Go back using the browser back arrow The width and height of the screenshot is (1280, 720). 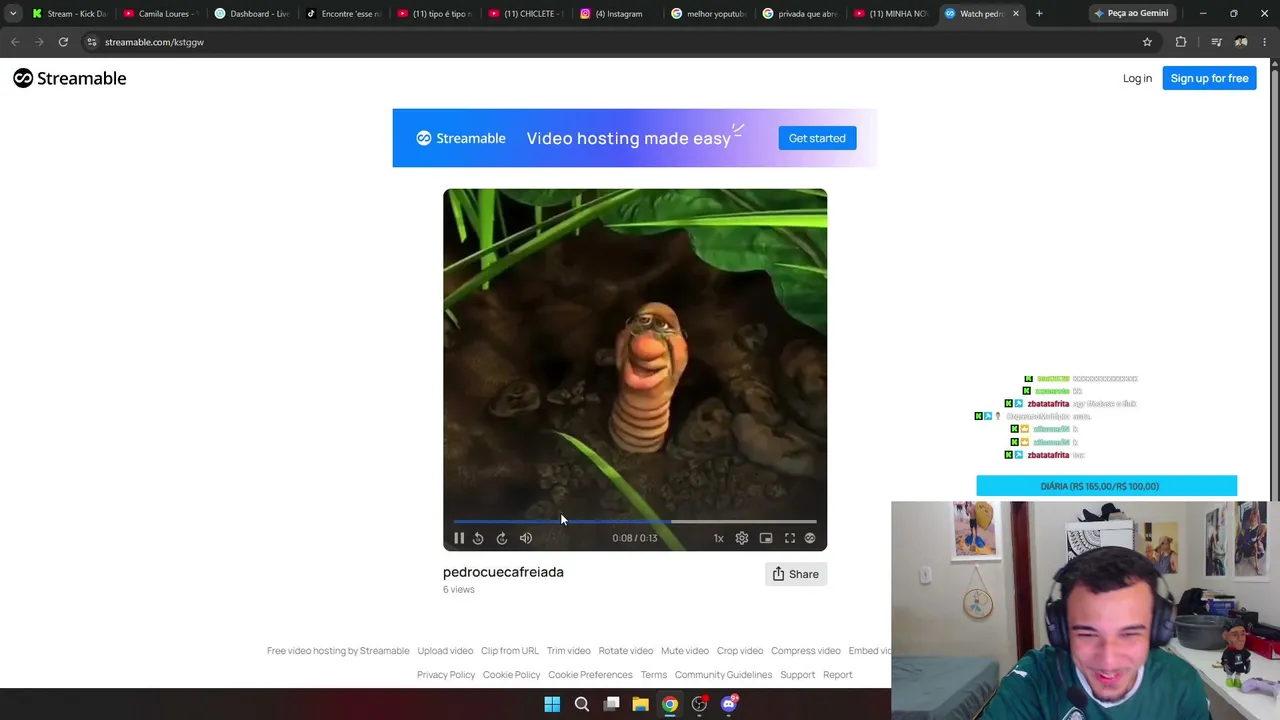[15, 42]
